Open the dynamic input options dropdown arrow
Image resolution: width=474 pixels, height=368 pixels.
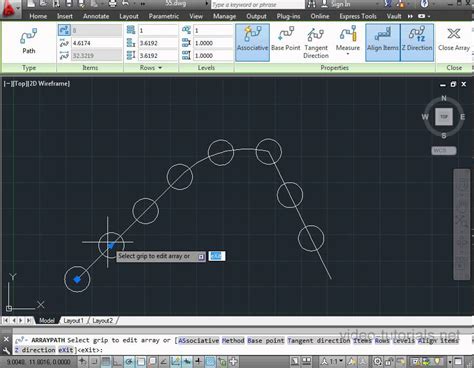pyautogui.click(x=201, y=256)
